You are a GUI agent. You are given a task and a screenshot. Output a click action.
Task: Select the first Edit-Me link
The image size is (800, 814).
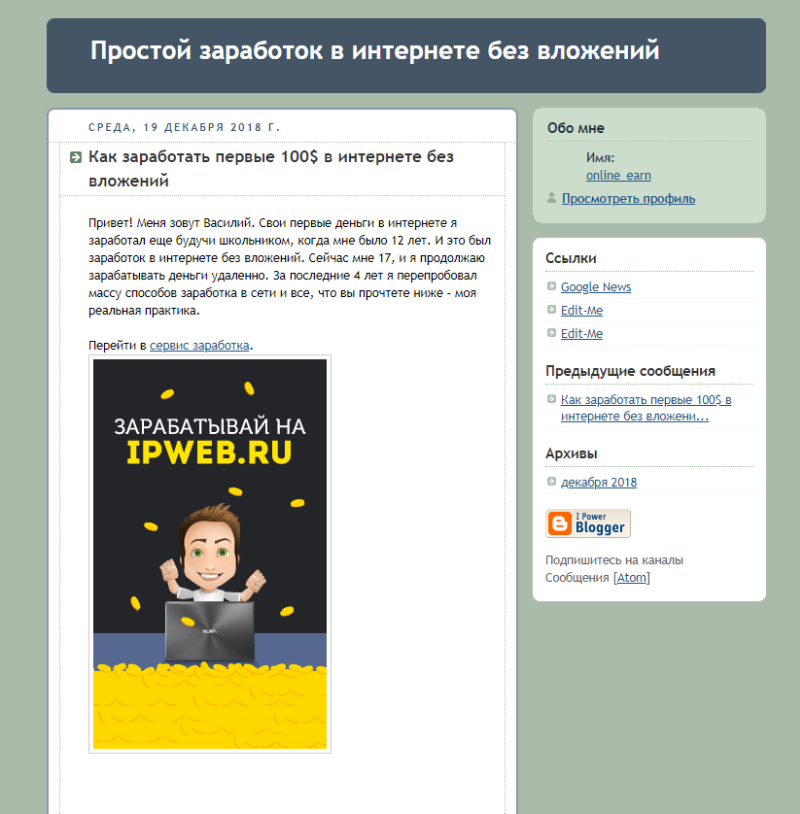point(581,310)
